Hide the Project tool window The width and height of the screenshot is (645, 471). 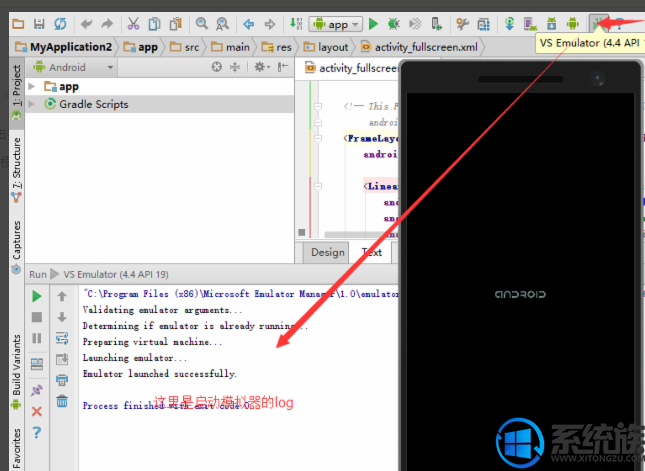coord(283,67)
